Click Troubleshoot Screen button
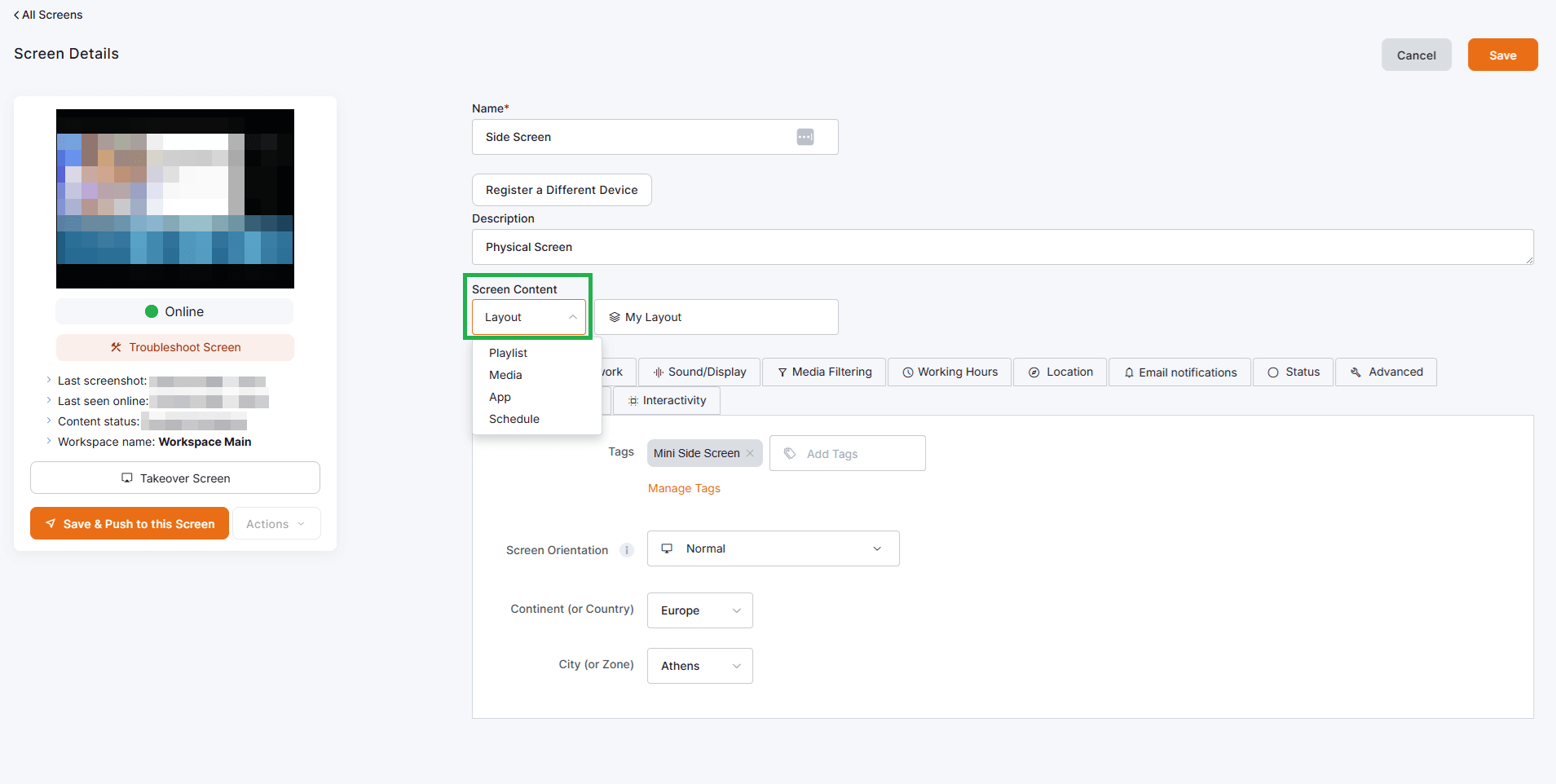 pyautogui.click(x=175, y=347)
